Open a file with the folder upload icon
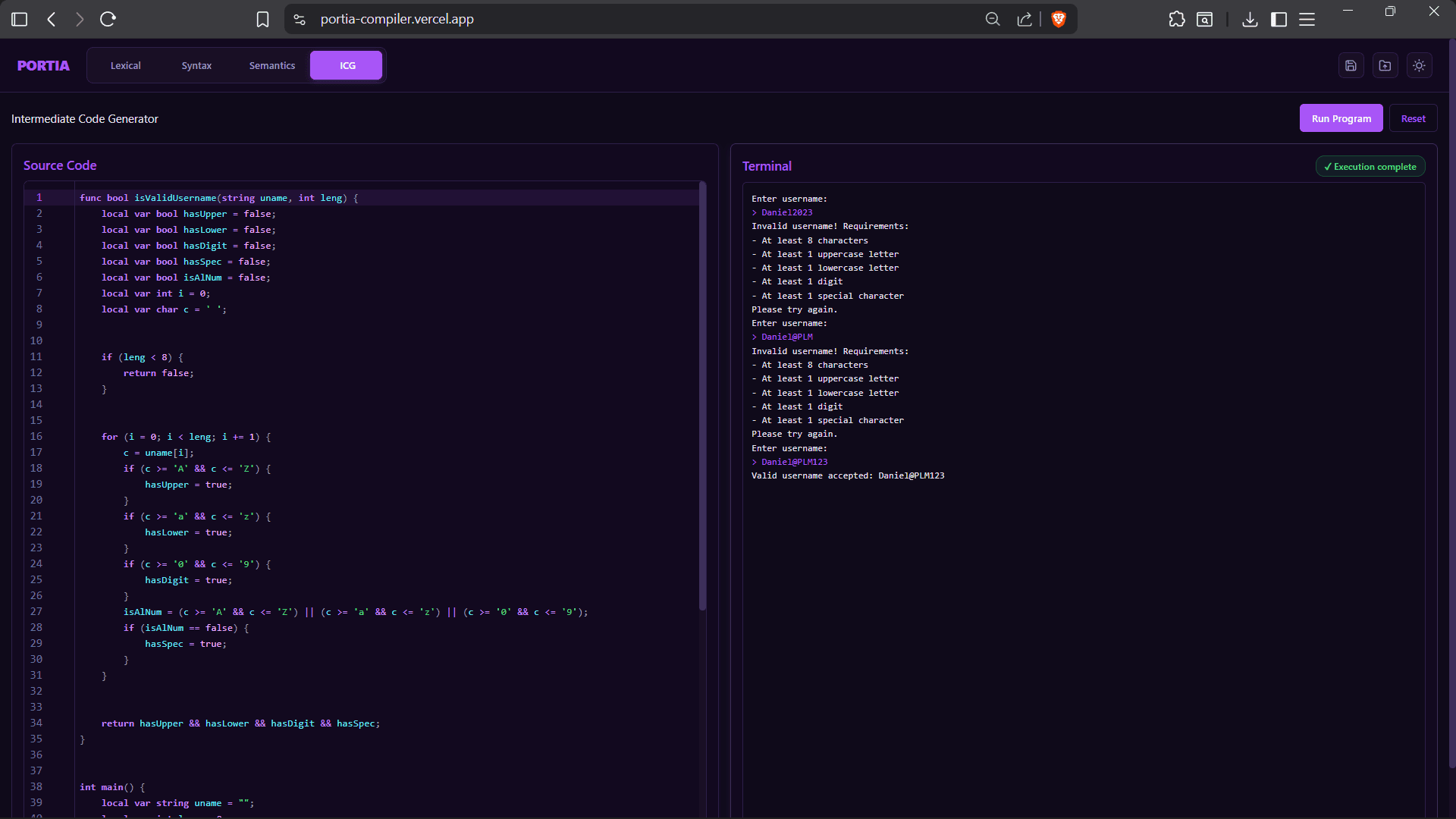This screenshot has height=819, width=1456. (1385, 66)
